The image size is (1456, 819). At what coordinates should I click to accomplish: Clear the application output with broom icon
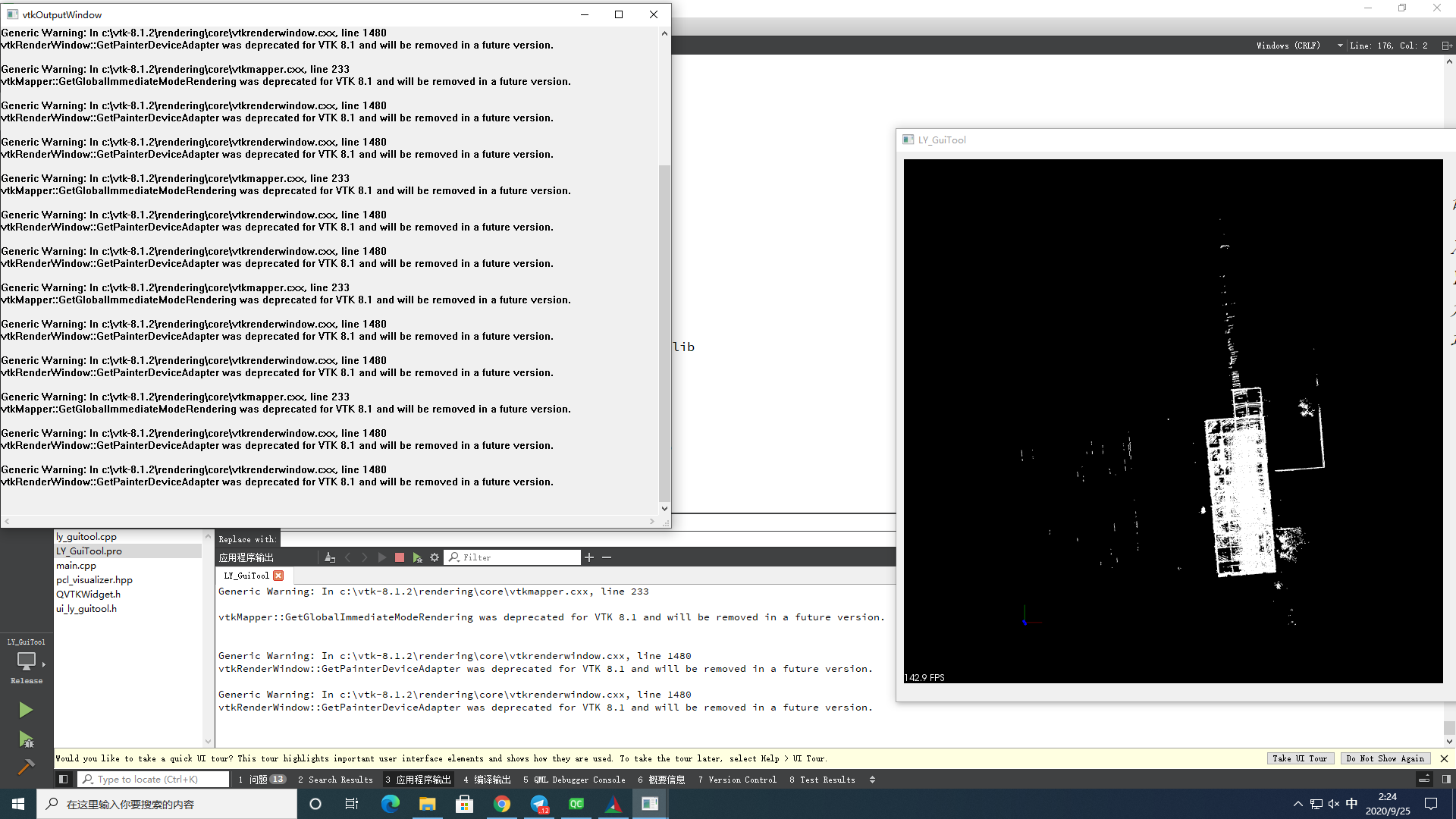click(x=329, y=557)
